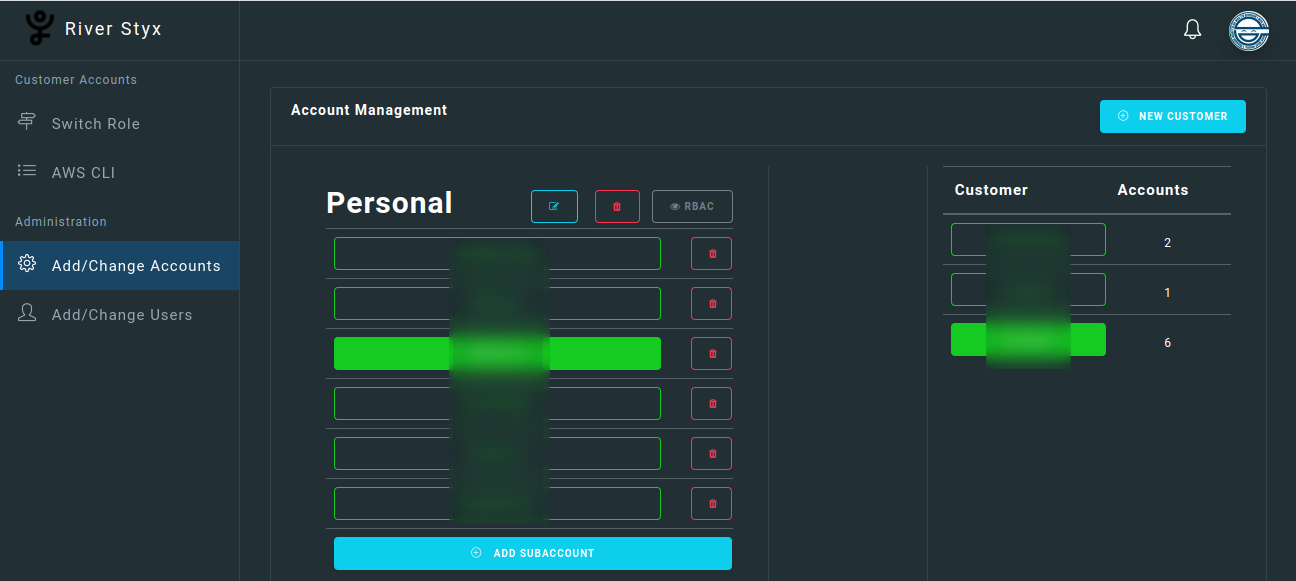The height and width of the screenshot is (581, 1296).
Task: Click the notification bell icon
Action: coord(1192,29)
